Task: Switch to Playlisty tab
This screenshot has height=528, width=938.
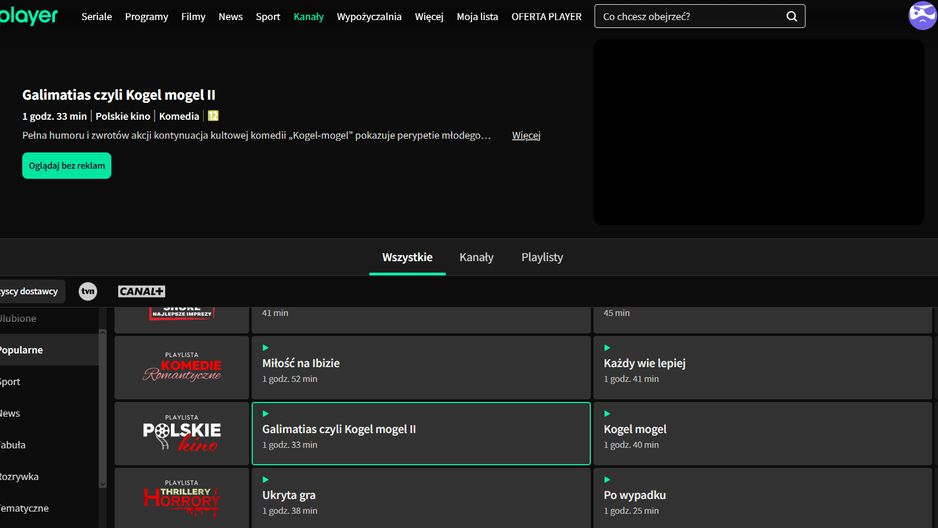Action: pyautogui.click(x=542, y=257)
